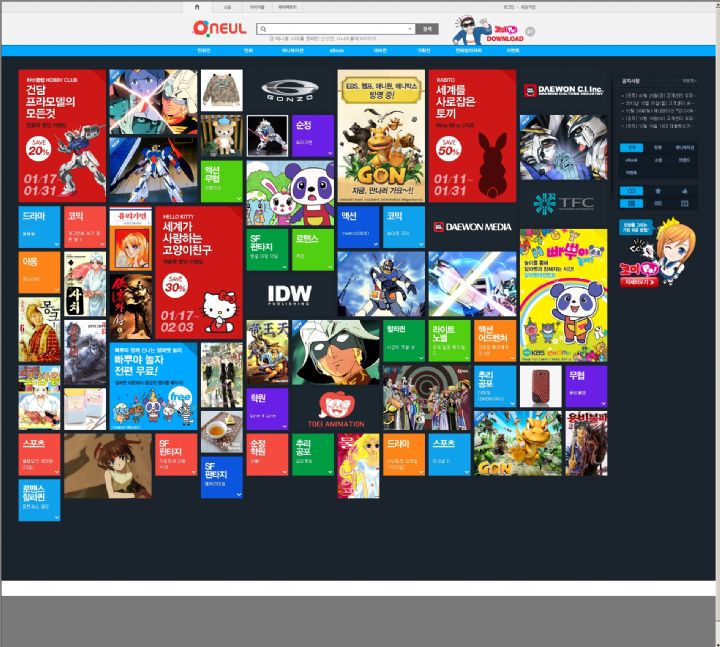Click the sign-up link at top right

(x=528, y=7)
